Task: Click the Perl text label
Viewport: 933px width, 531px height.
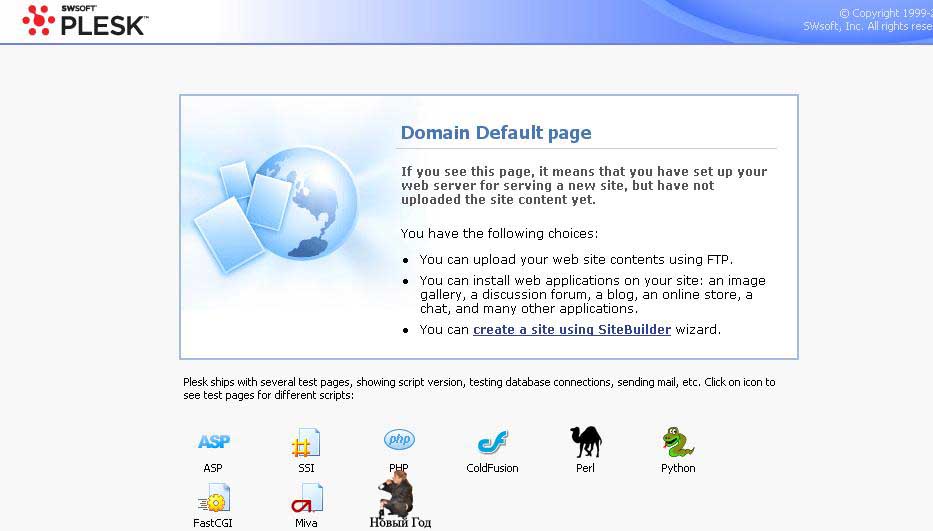Action: 585,468
